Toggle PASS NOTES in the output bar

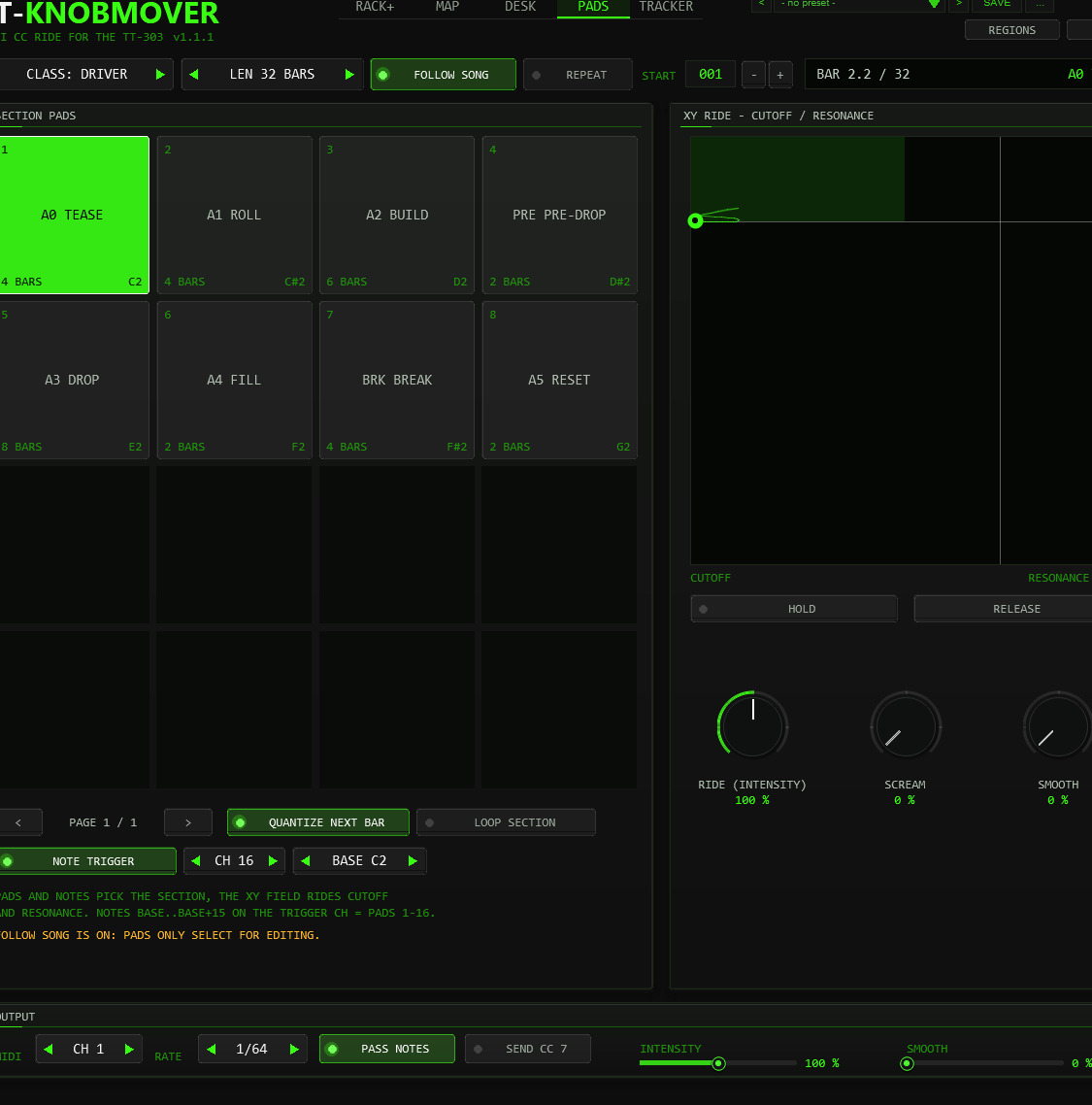click(386, 1049)
